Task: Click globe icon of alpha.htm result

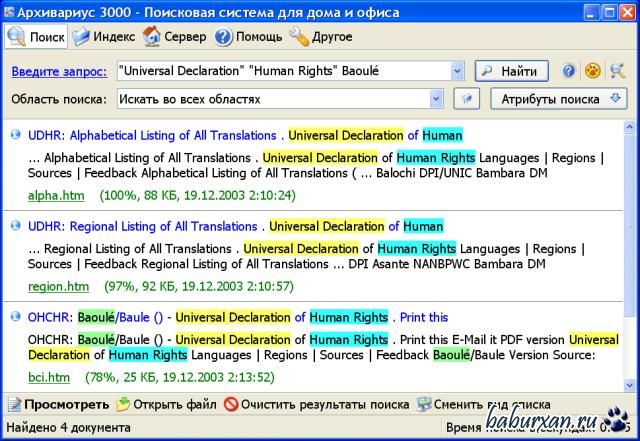Action: pos(16,135)
